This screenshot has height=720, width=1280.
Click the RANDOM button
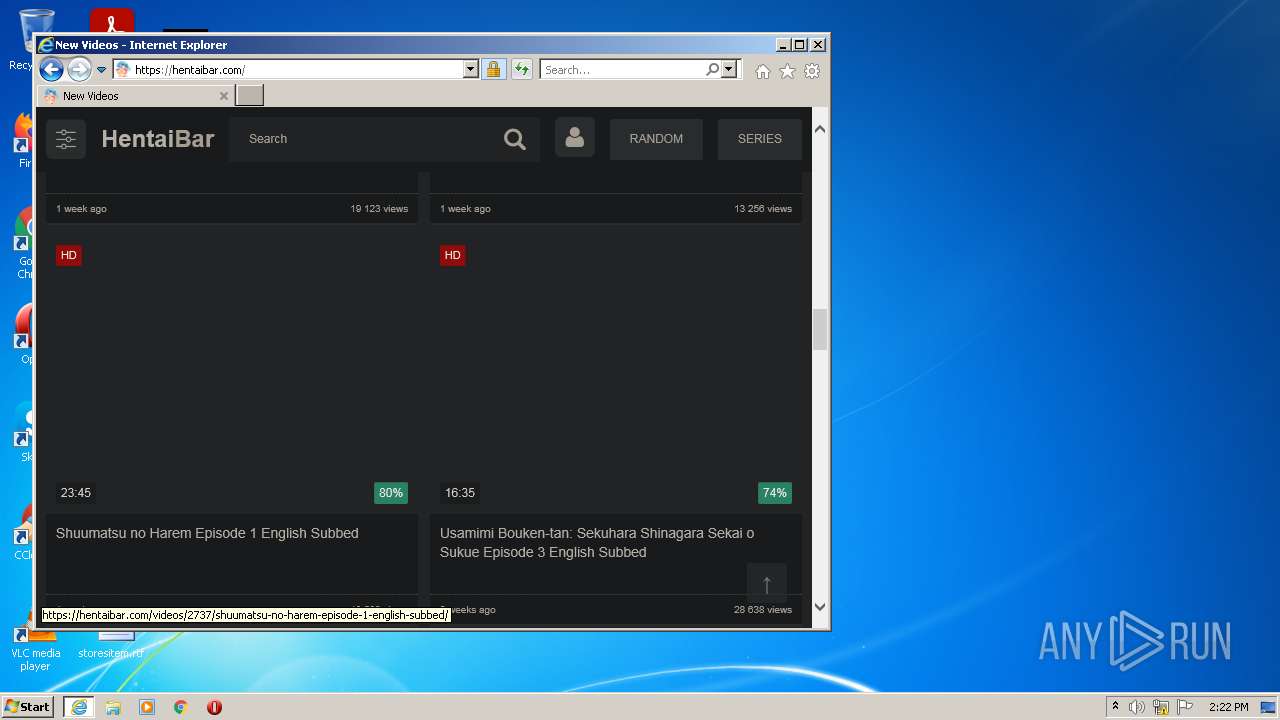[x=656, y=139]
